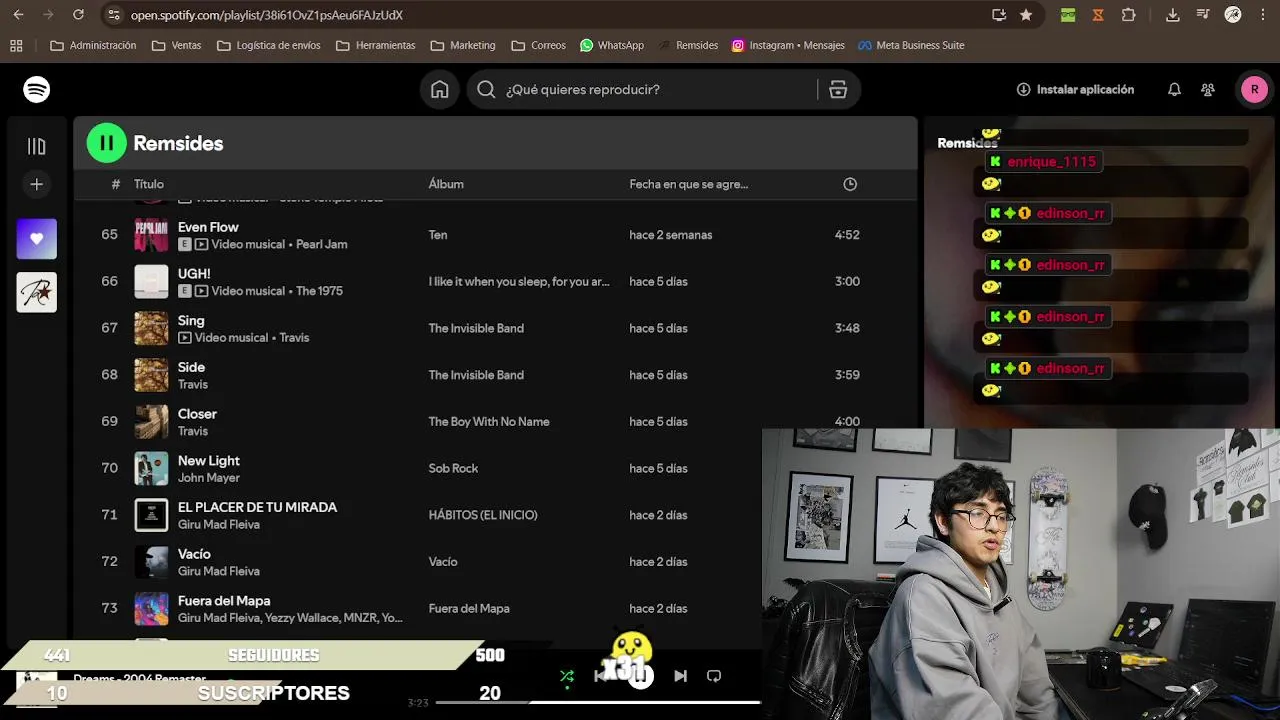This screenshot has height=720, width=1280.
Task: Open the Remsides playlist tile in sidebar
Action: click(x=37, y=292)
